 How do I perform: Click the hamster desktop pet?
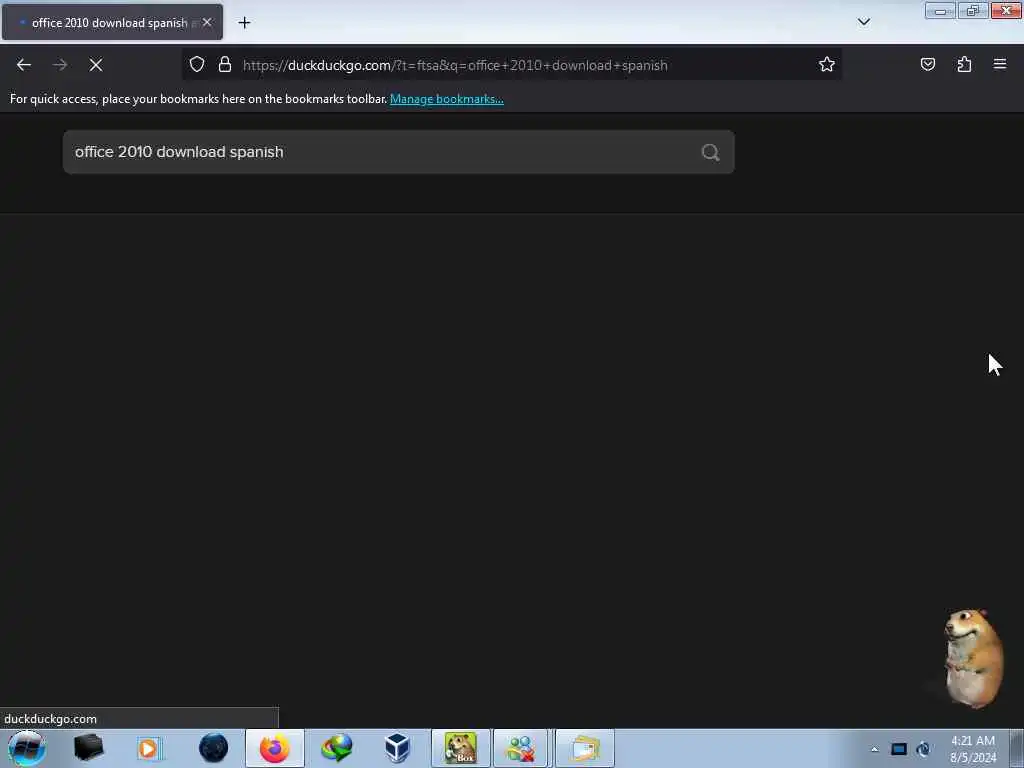[973, 658]
